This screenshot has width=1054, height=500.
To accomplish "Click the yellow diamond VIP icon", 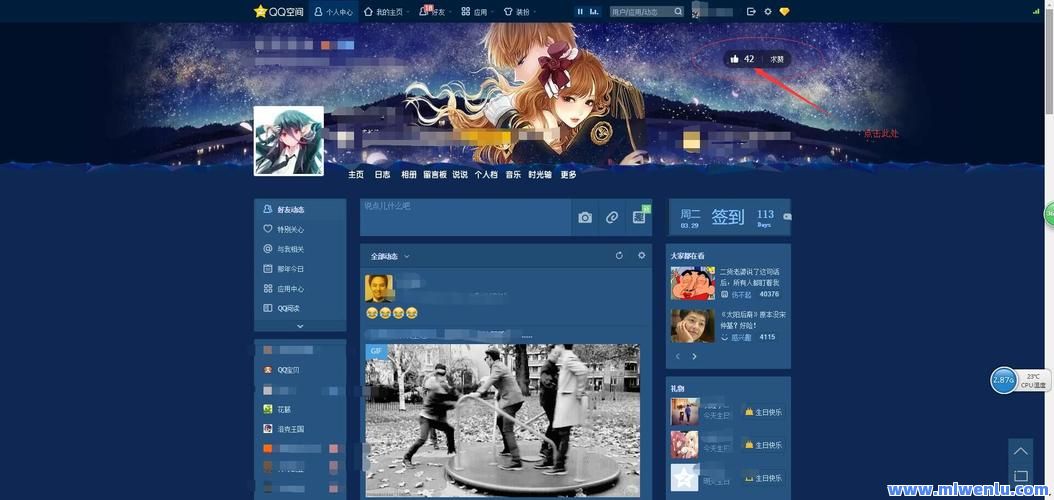I will (x=784, y=11).
